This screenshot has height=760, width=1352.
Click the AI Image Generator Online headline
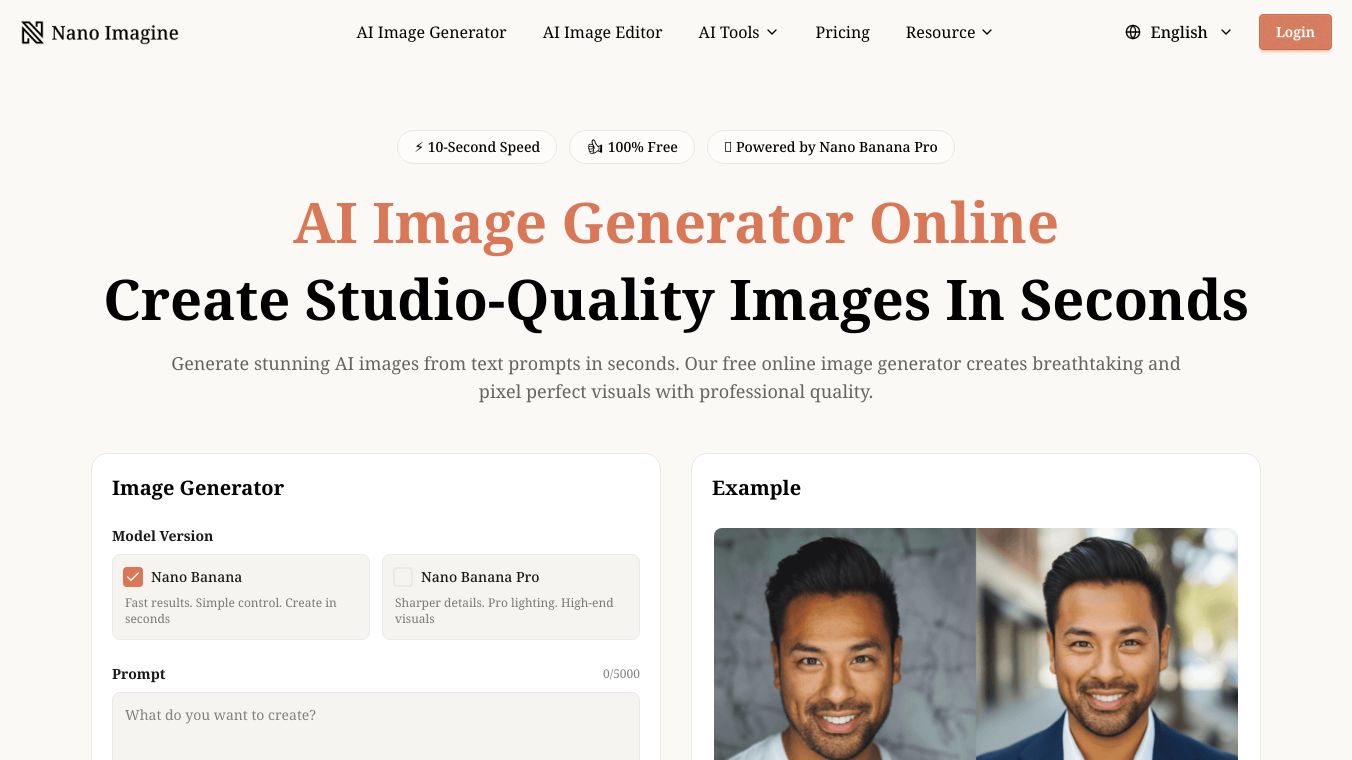pos(676,222)
